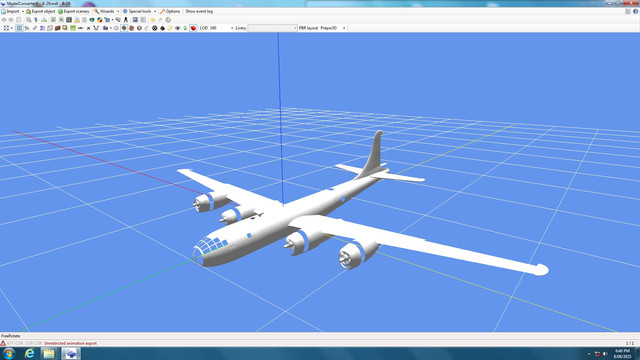Click the yellow undo arrow icon
This screenshot has width=640, height=360.
point(153,20)
